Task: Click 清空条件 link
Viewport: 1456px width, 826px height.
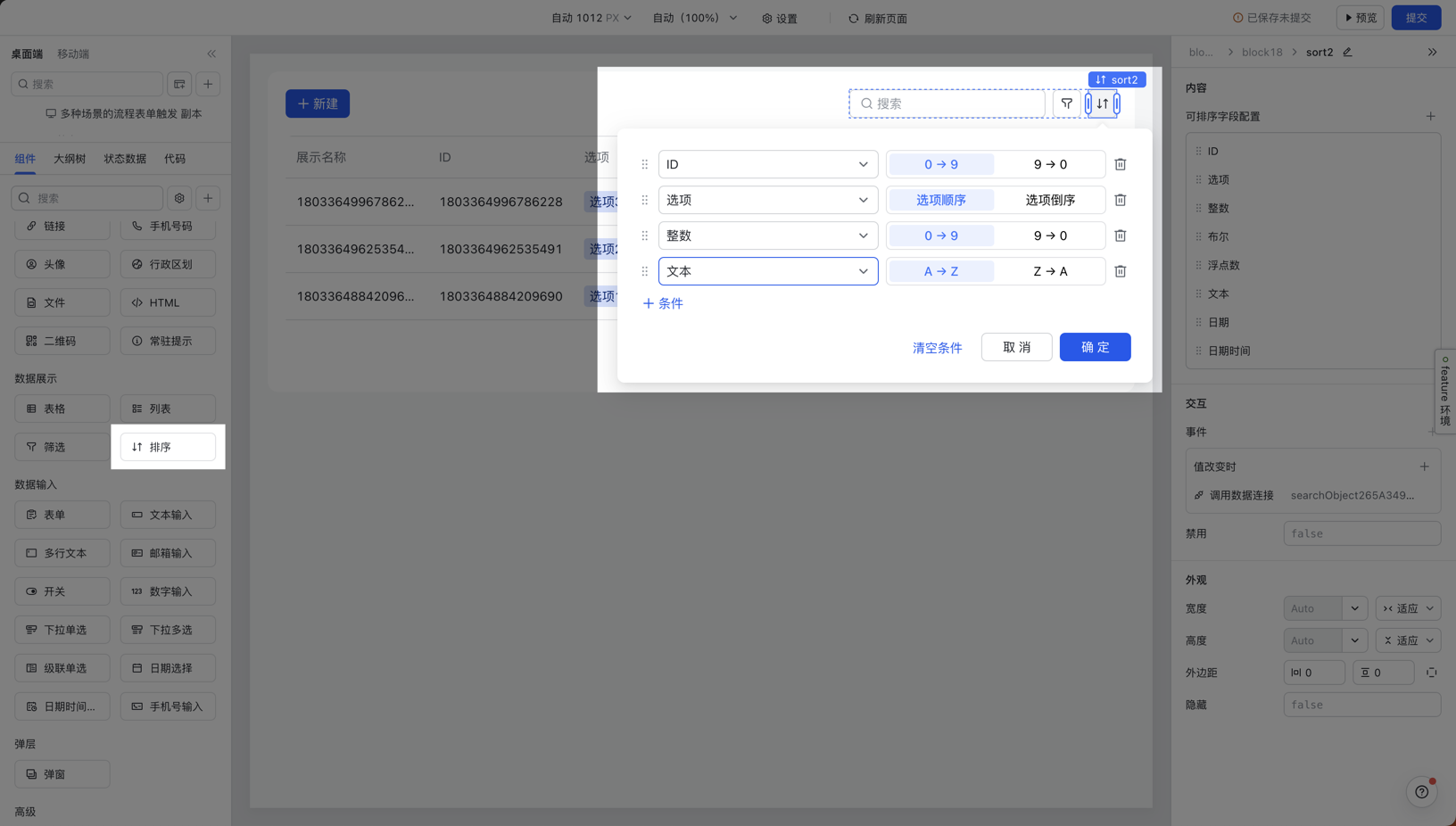Action: tap(937, 348)
